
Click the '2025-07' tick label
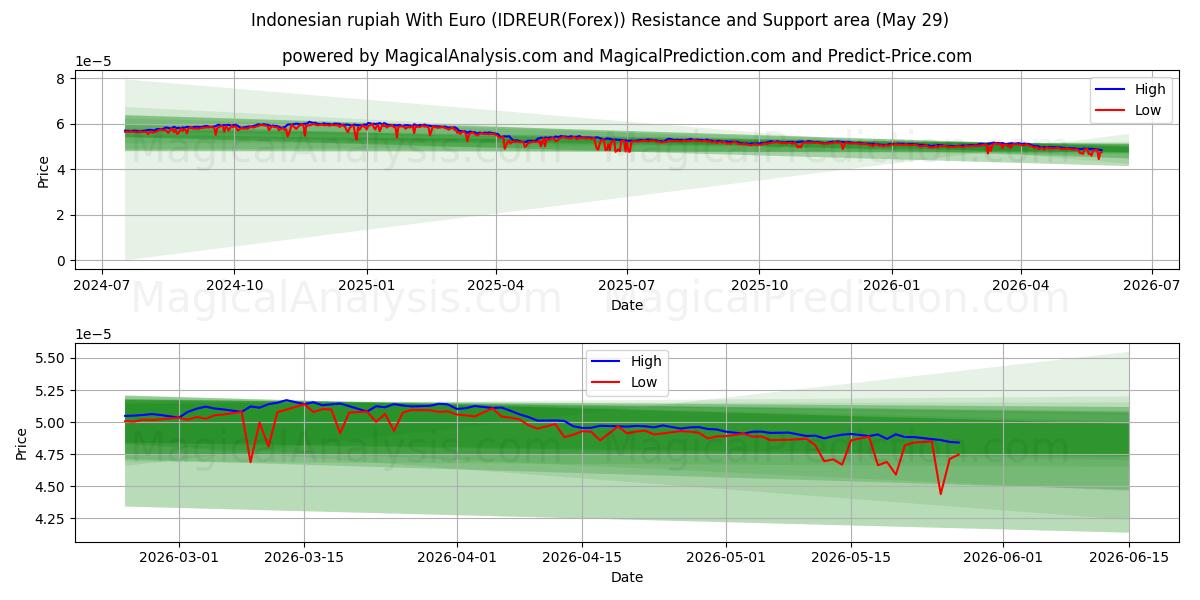pos(627,285)
